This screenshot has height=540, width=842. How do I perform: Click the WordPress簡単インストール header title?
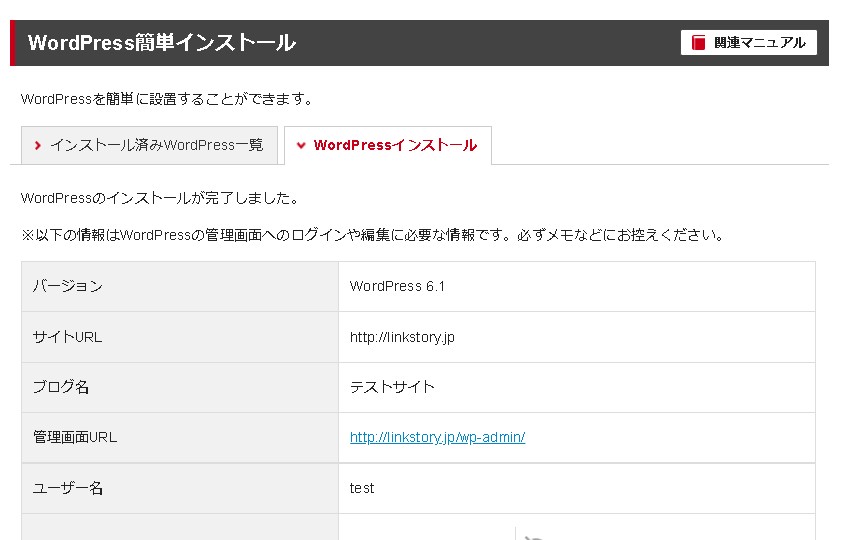click(x=161, y=43)
